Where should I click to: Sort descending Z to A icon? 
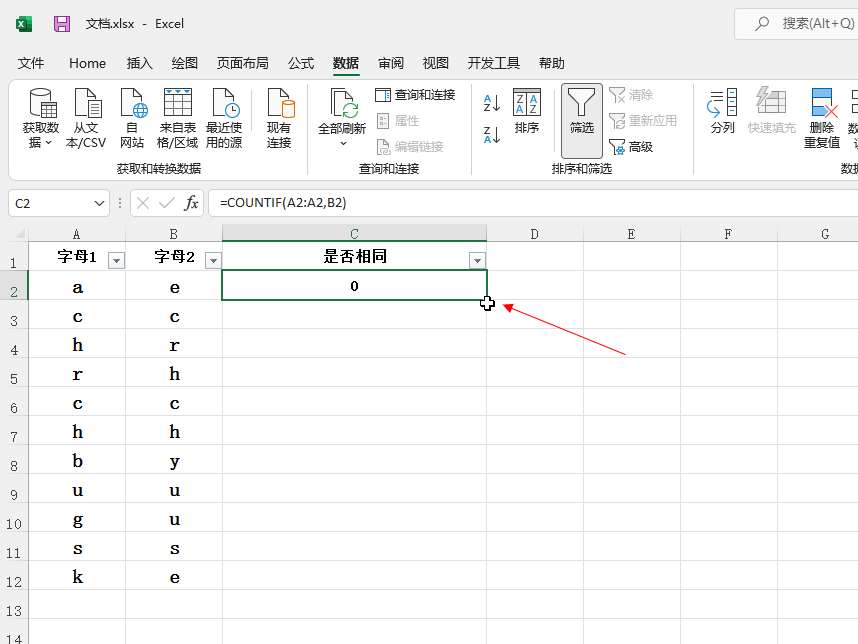point(491,134)
